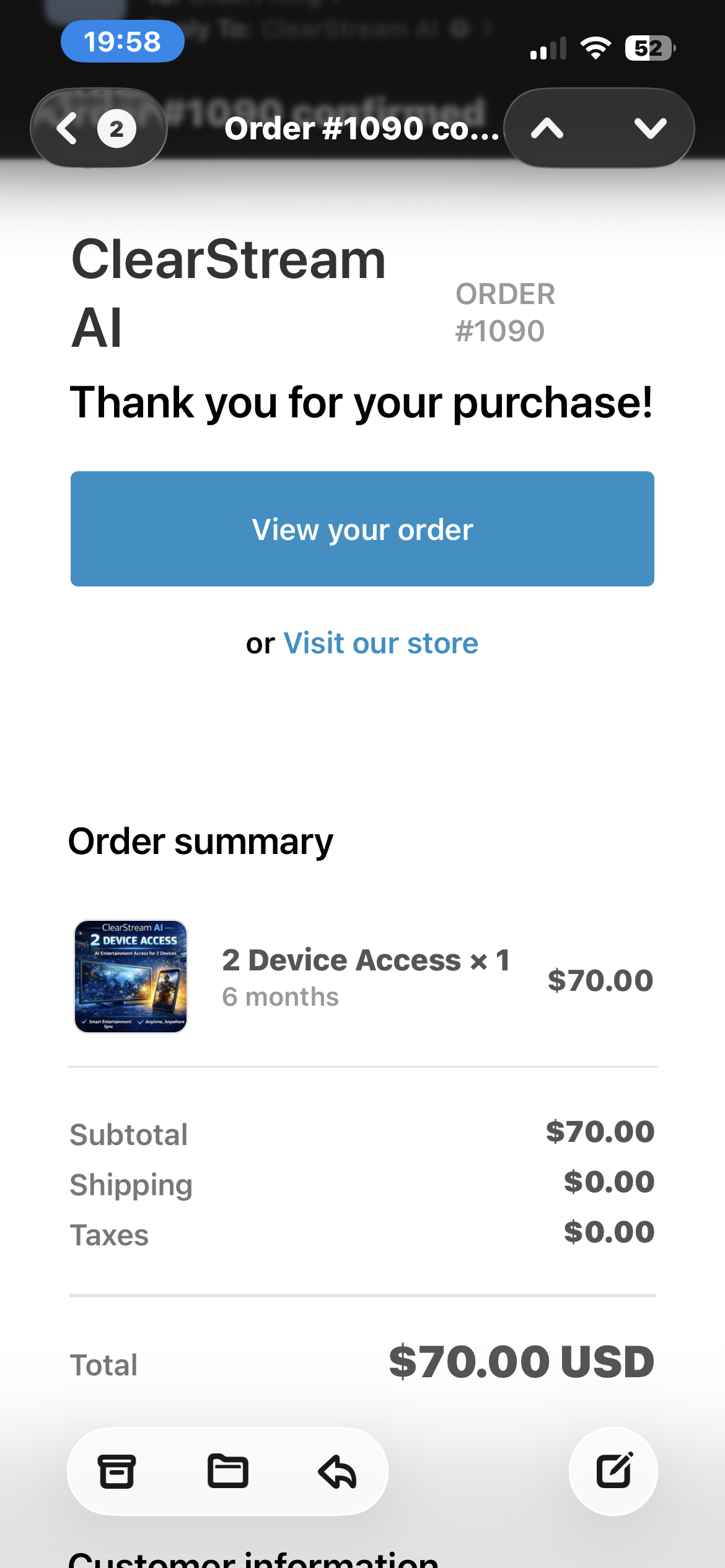Image resolution: width=725 pixels, height=1568 pixels.
Task: Tap the $70.00 USD total amount
Action: [521, 1362]
